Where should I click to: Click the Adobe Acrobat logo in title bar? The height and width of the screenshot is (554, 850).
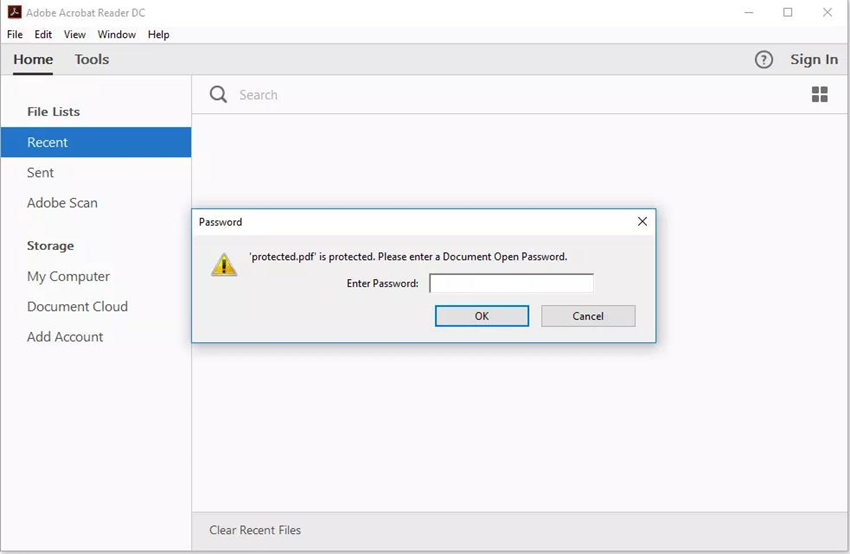14,12
